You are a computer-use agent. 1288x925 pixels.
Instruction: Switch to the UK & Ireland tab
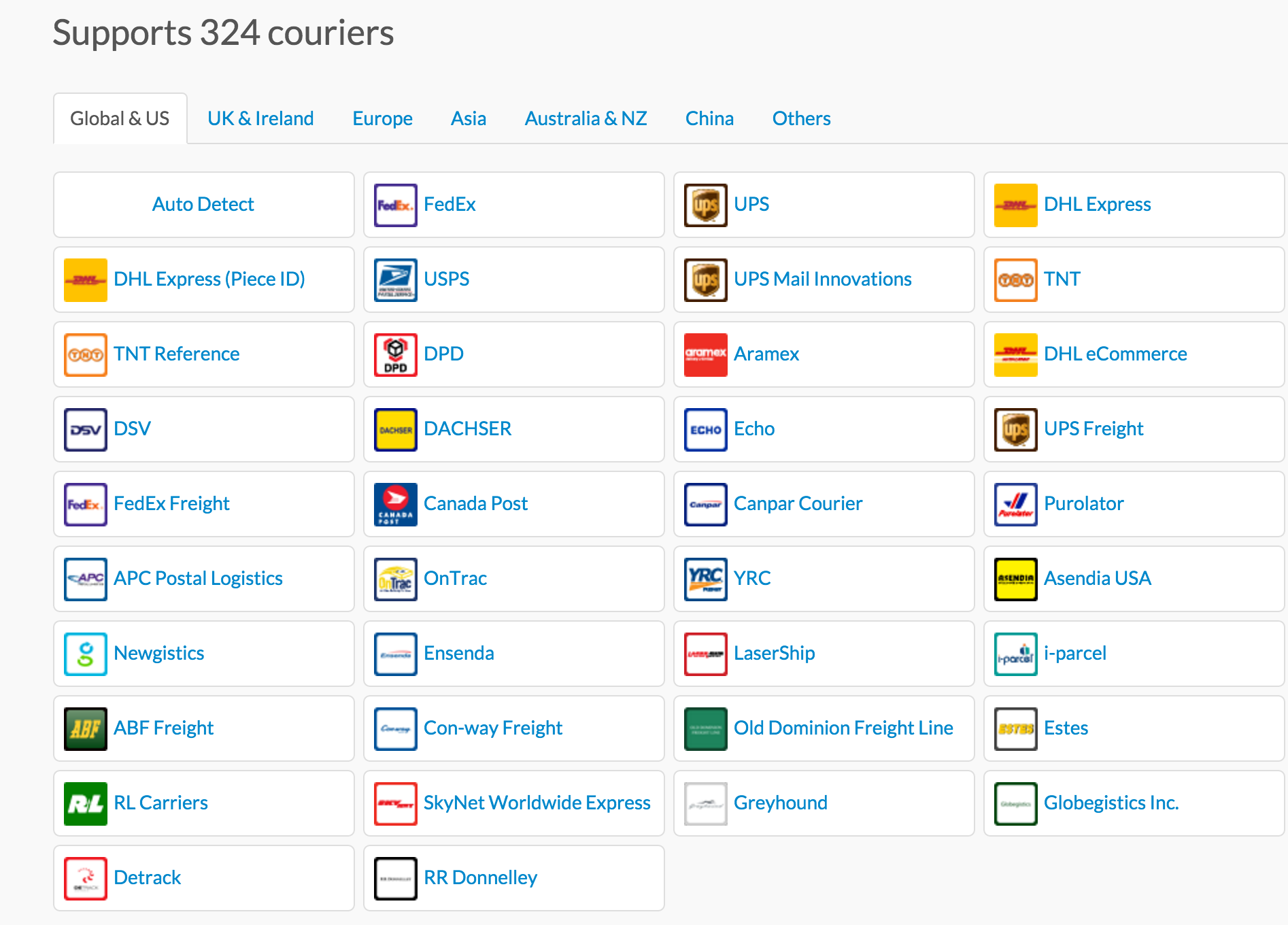click(260, 118)
